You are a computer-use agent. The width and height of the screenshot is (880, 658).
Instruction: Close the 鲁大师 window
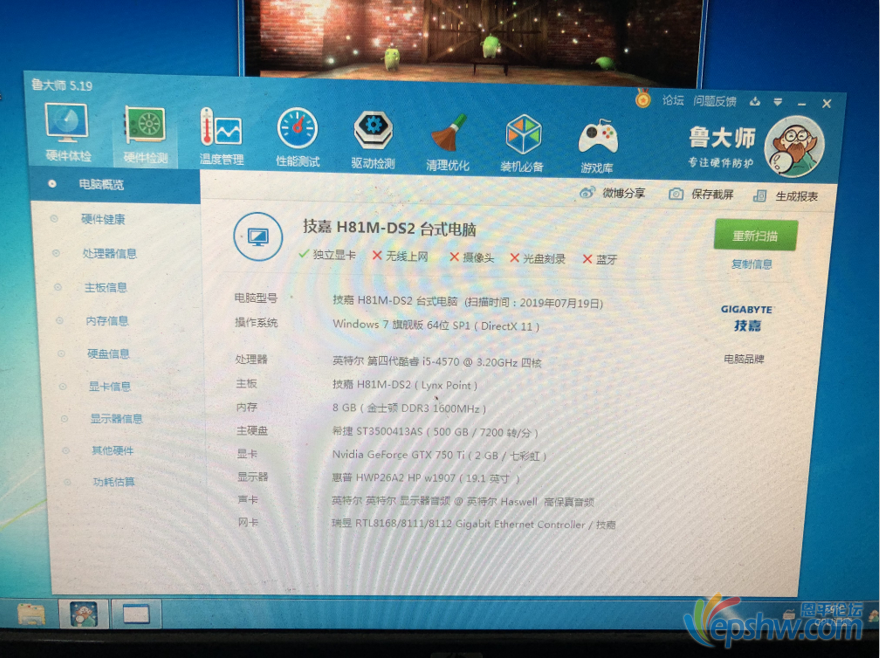coord(827,103)
